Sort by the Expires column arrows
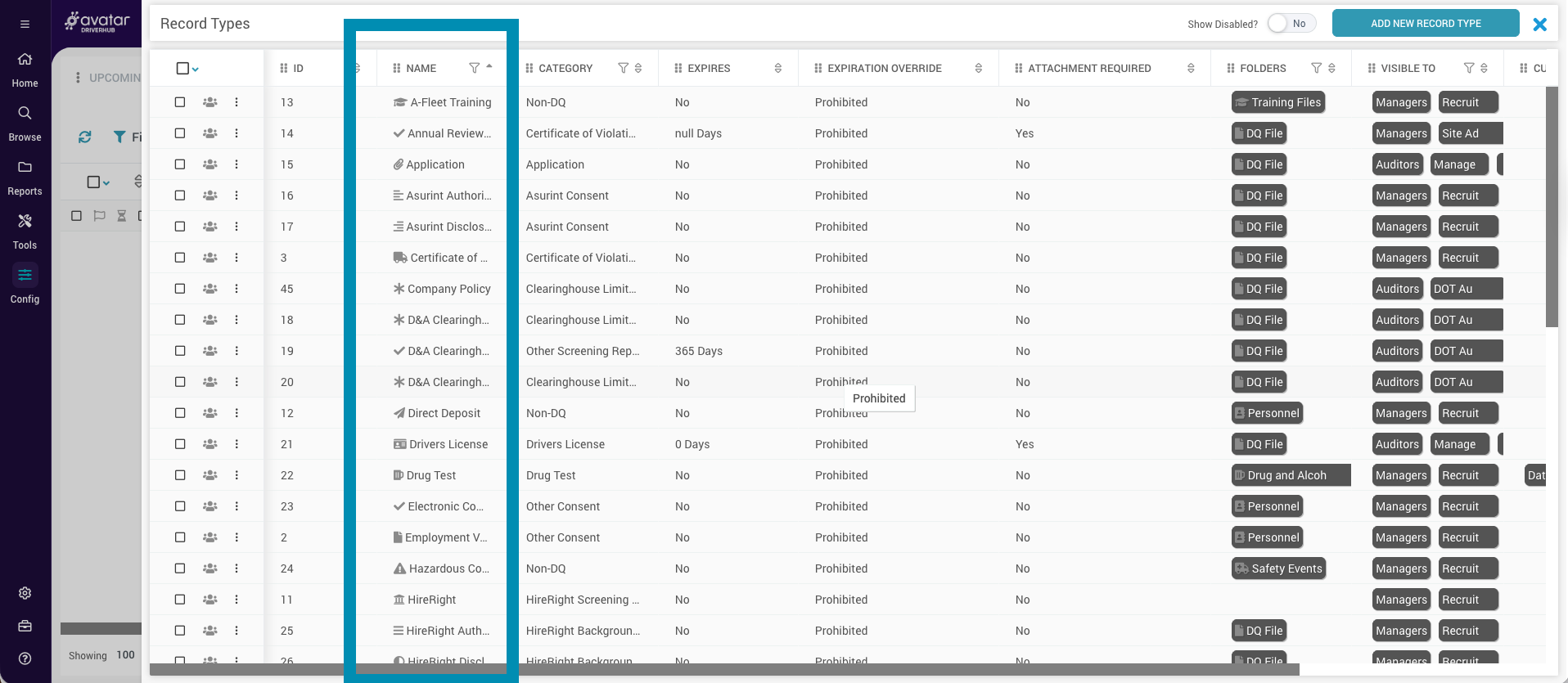 click(777, 68)
